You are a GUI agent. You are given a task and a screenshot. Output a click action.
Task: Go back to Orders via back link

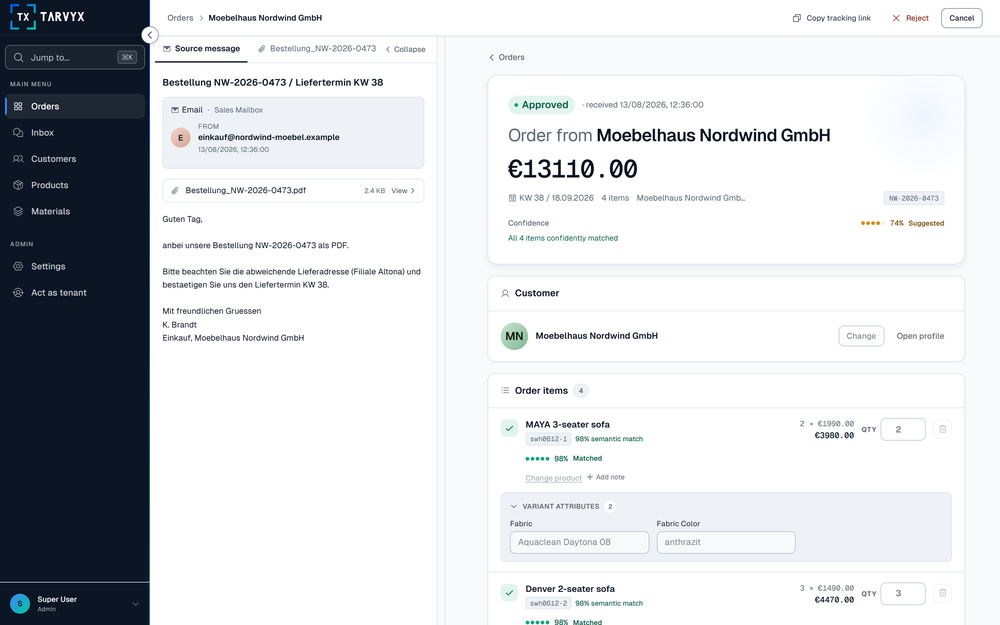[x=507, y=57]
